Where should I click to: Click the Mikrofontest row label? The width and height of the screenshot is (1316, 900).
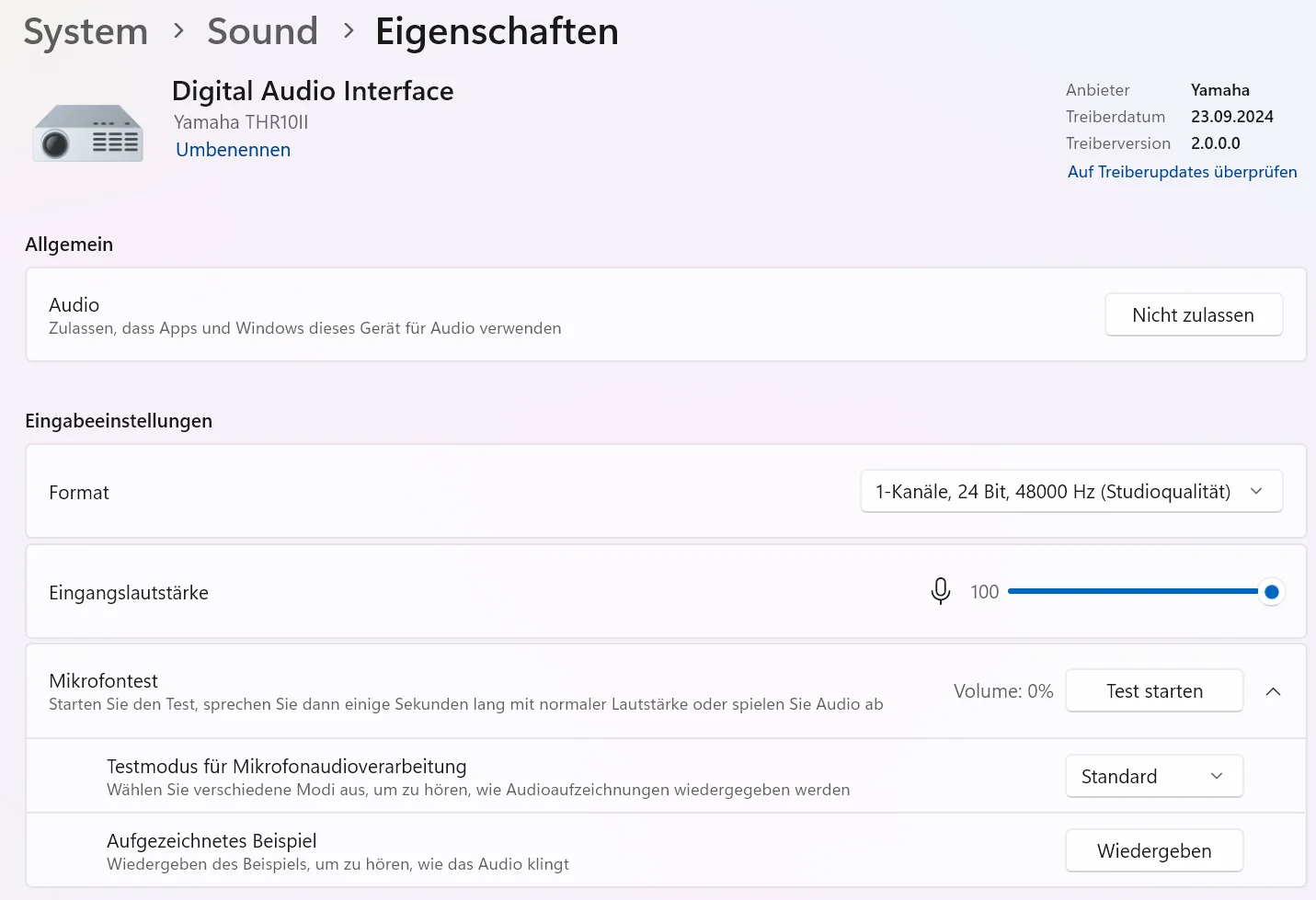pos(103,681)
